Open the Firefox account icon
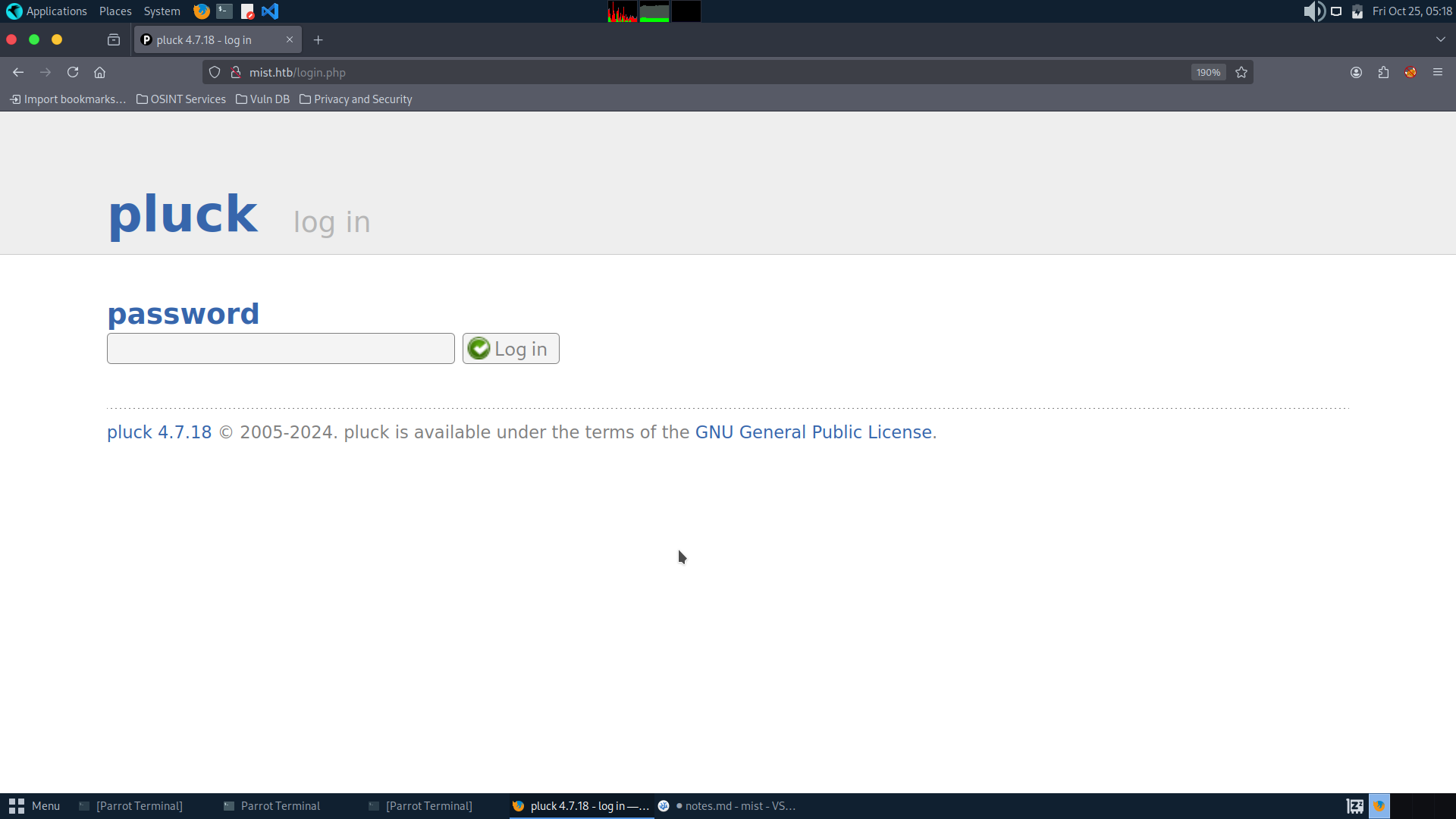This screenshot has height=819, width=1456. pos(1356,72)
